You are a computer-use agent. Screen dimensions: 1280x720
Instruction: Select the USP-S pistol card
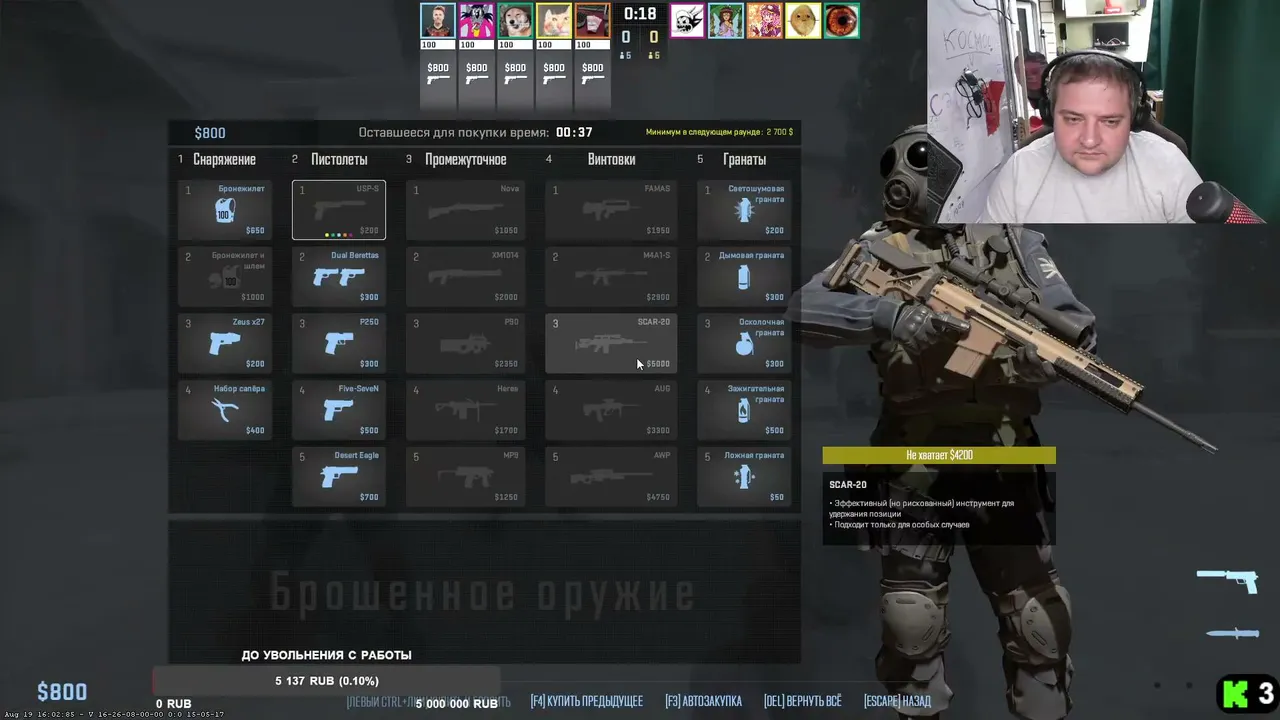tap(339, 210)
